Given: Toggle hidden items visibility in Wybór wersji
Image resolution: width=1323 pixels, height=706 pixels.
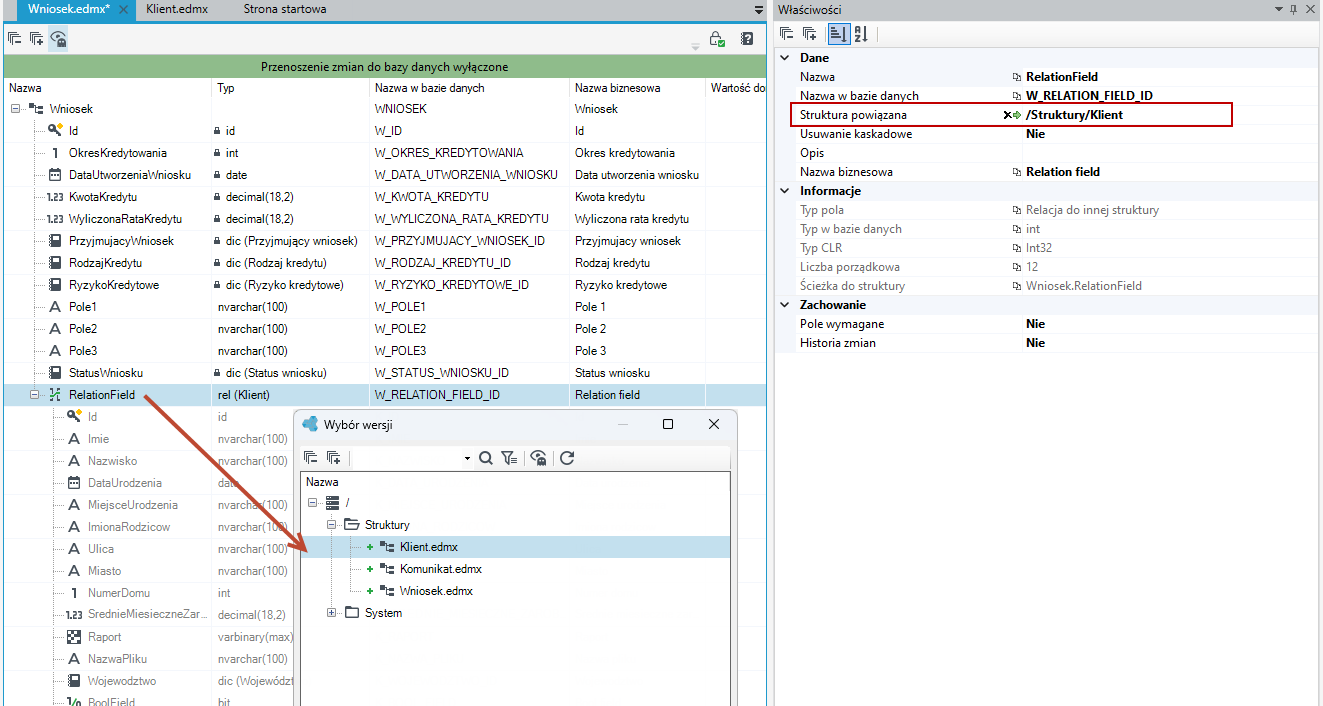Looking at the screenshot, I should (539, 458).
